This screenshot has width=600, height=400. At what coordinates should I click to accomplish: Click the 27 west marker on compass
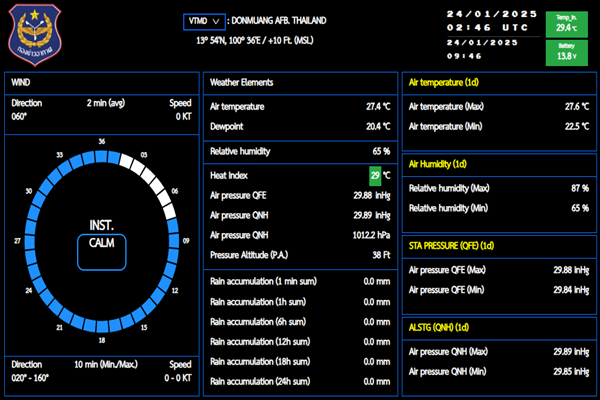(x=17, y=241)
